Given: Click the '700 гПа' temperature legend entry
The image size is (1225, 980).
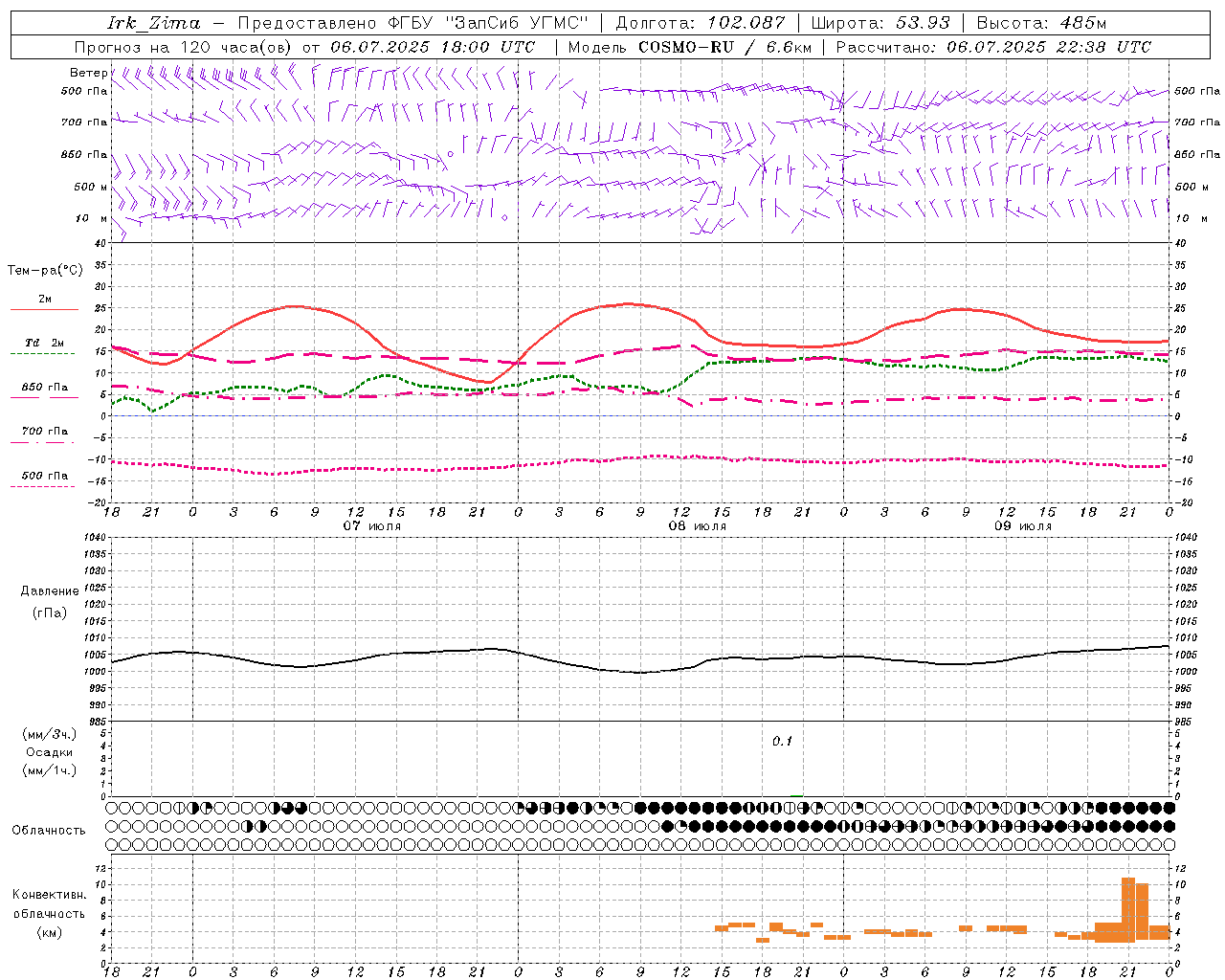Looking at the screenshot, I should coord(45,432).
